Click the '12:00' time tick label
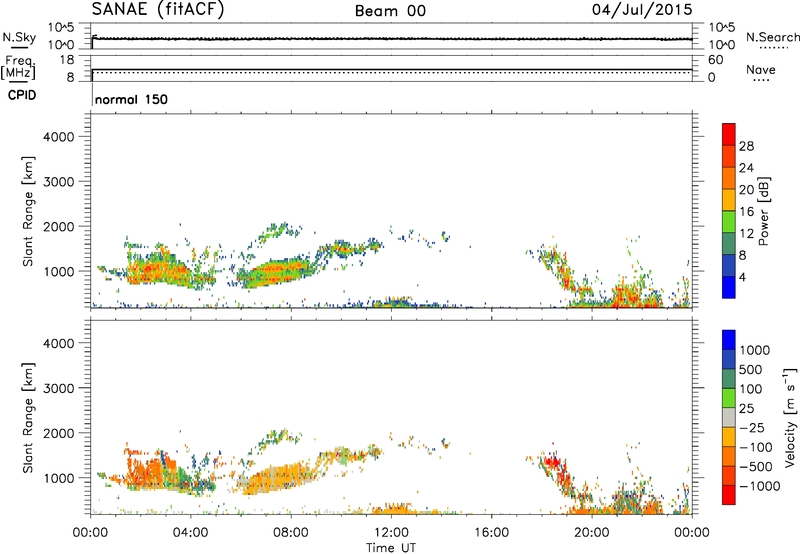800x554 pixels. tap(391, 533)
